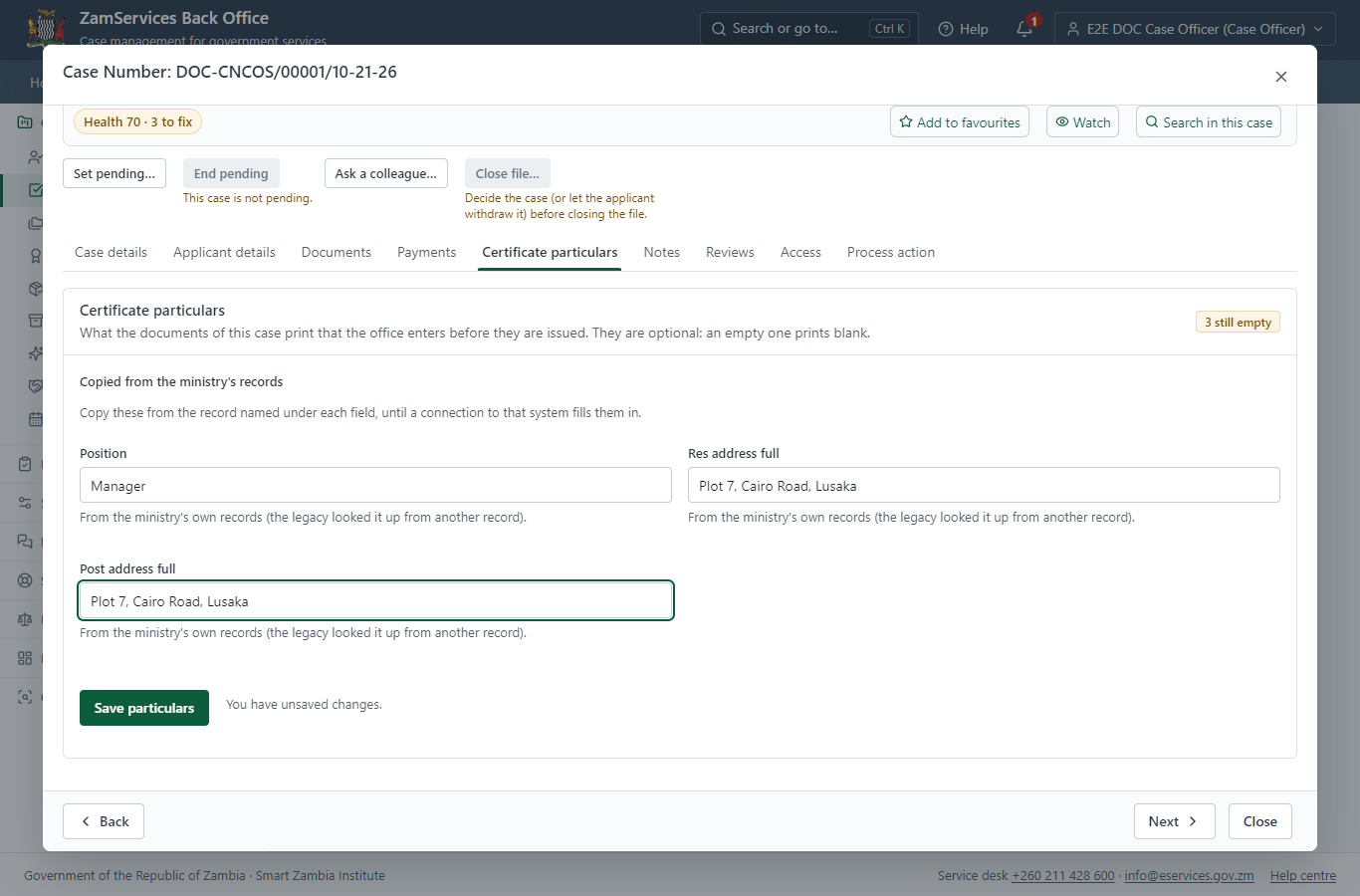Screen dimensions: 1360x896
Task: Select the Certificate particulars tab
Action: (x=550, y=252)
